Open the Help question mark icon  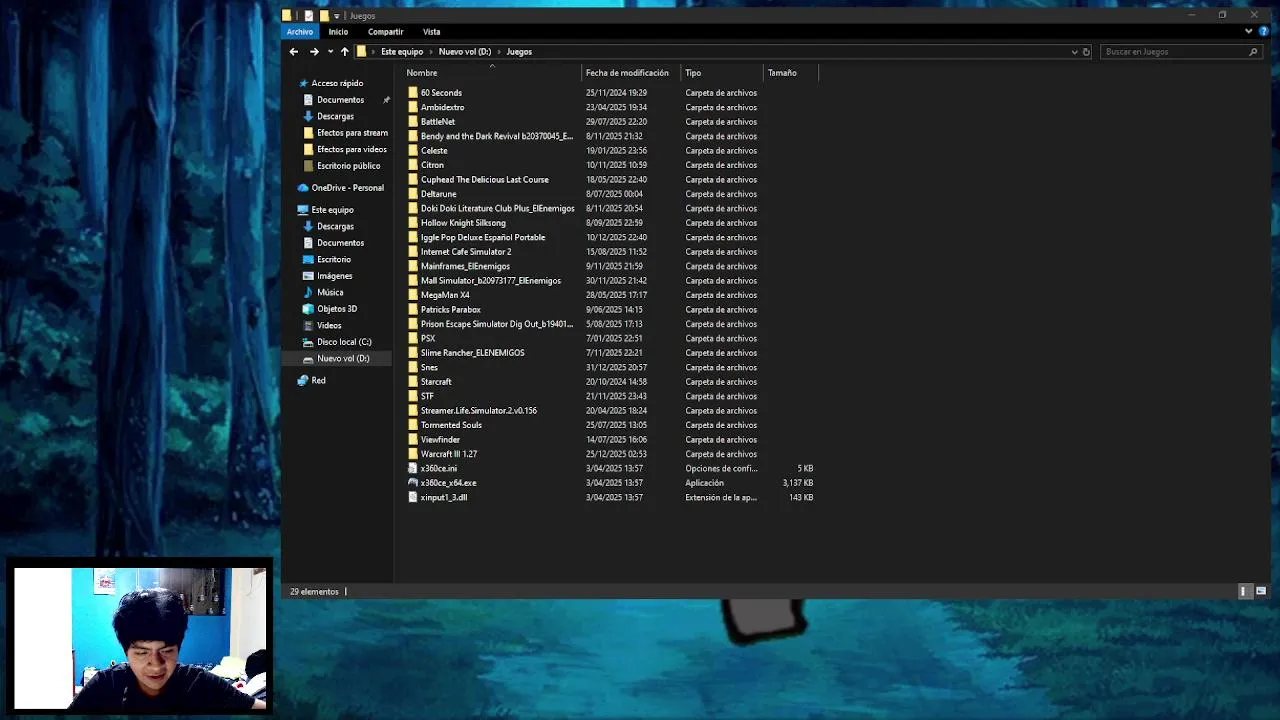pos(1264,31)
